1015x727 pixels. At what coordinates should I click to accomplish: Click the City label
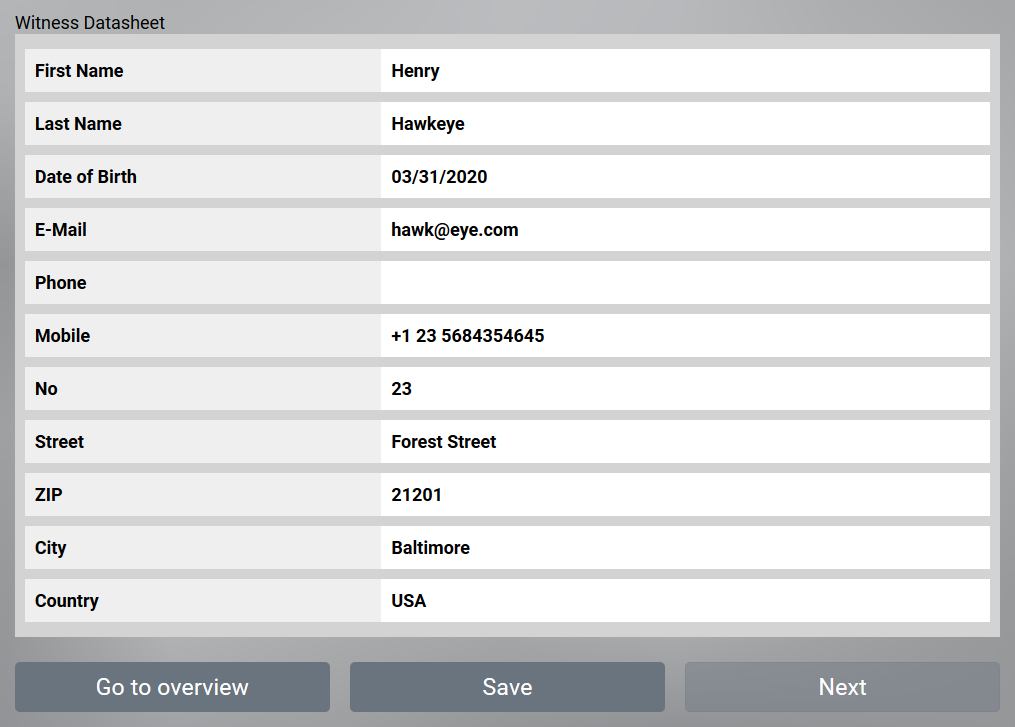pyautogui.click(x=50, y=548)
